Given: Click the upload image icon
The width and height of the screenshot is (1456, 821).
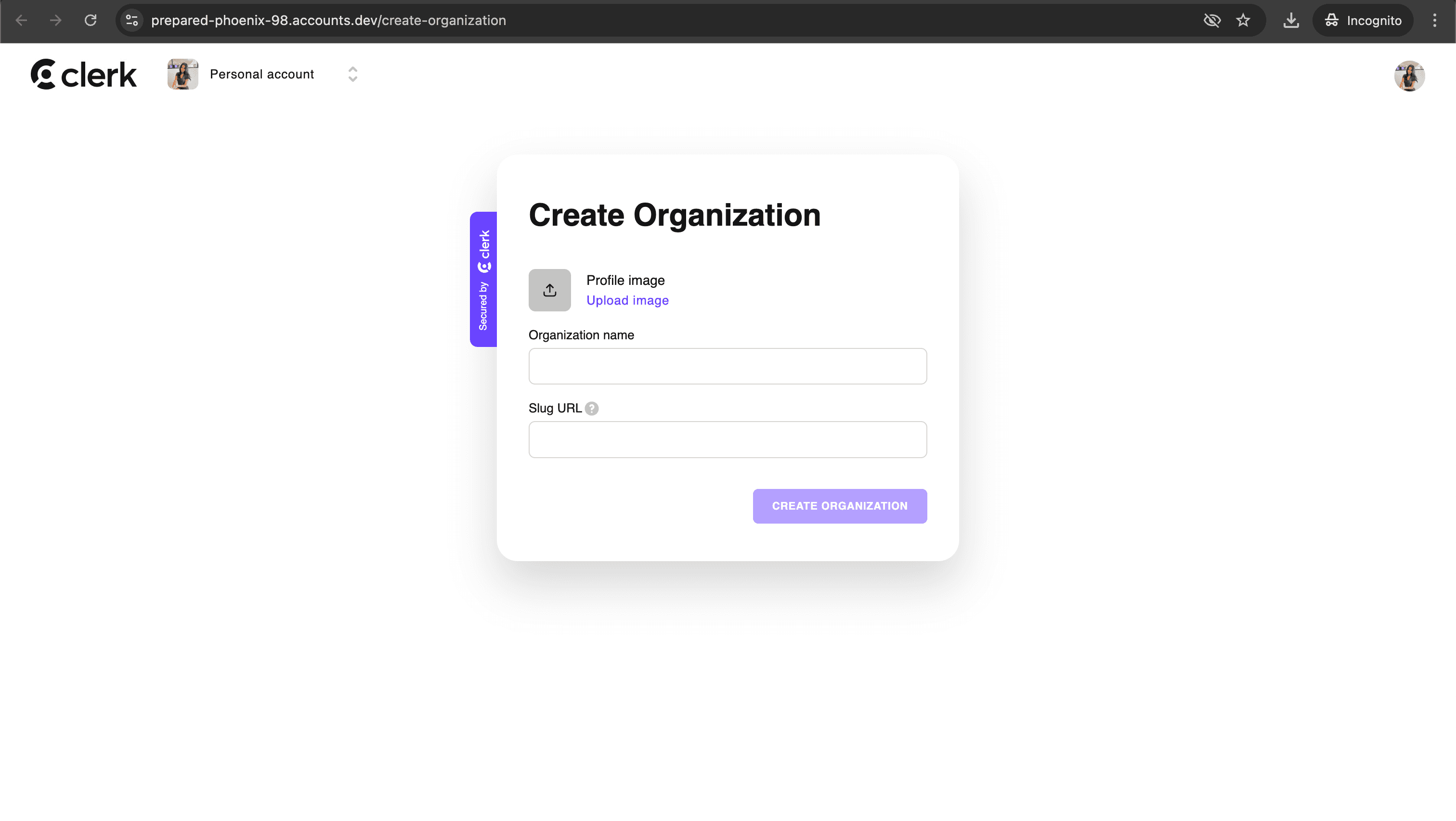Looking at the screenshot, I should [x=549, y=290].
